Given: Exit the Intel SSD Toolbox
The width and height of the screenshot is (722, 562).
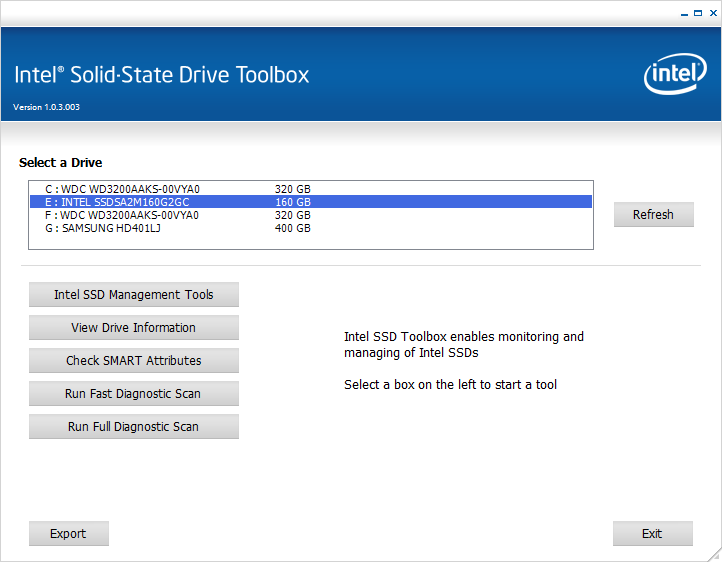Looking at the screenshot, I should tap(652, 533).
